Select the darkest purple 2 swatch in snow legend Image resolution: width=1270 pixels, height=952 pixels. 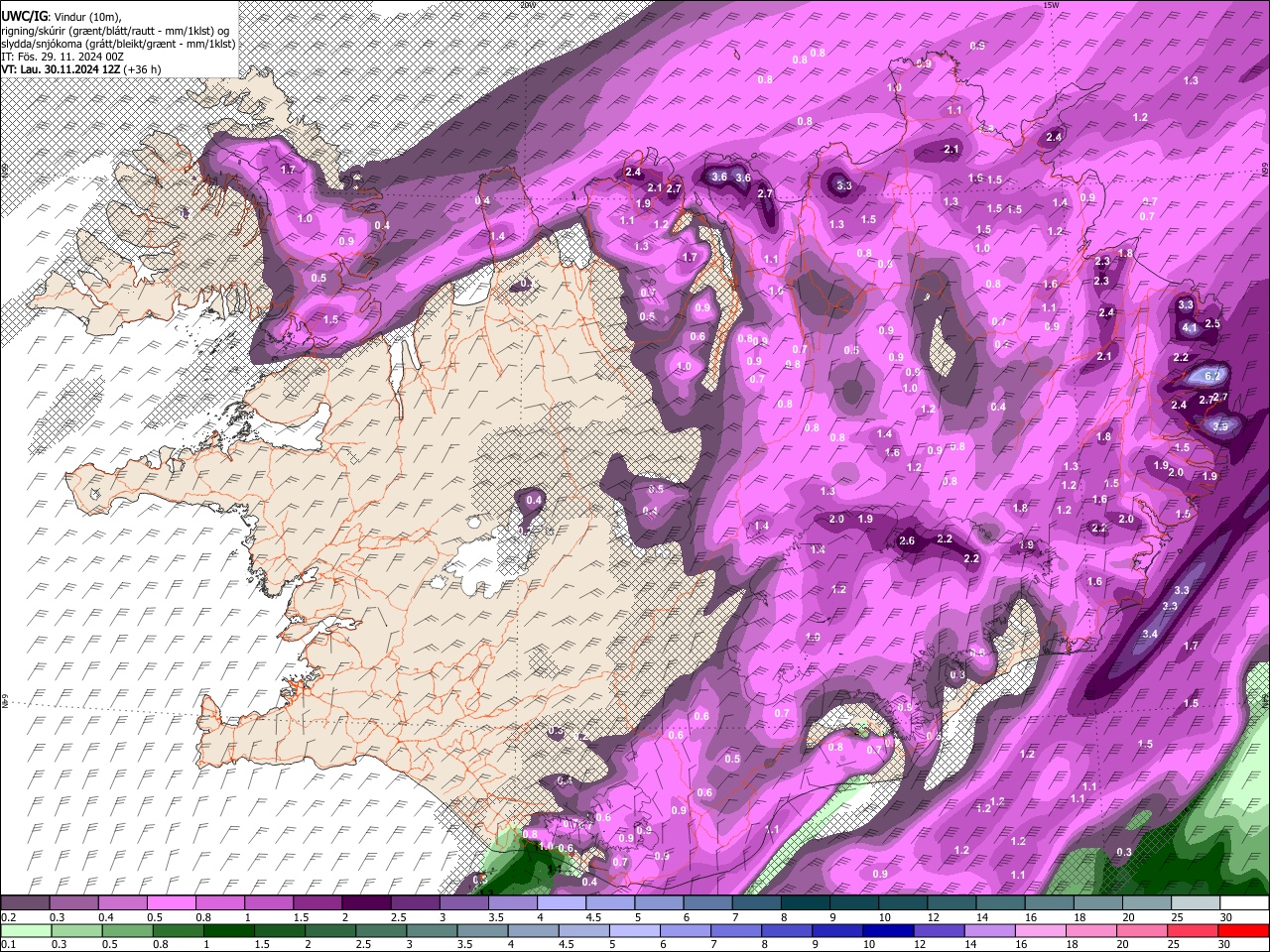coord(367,903)
